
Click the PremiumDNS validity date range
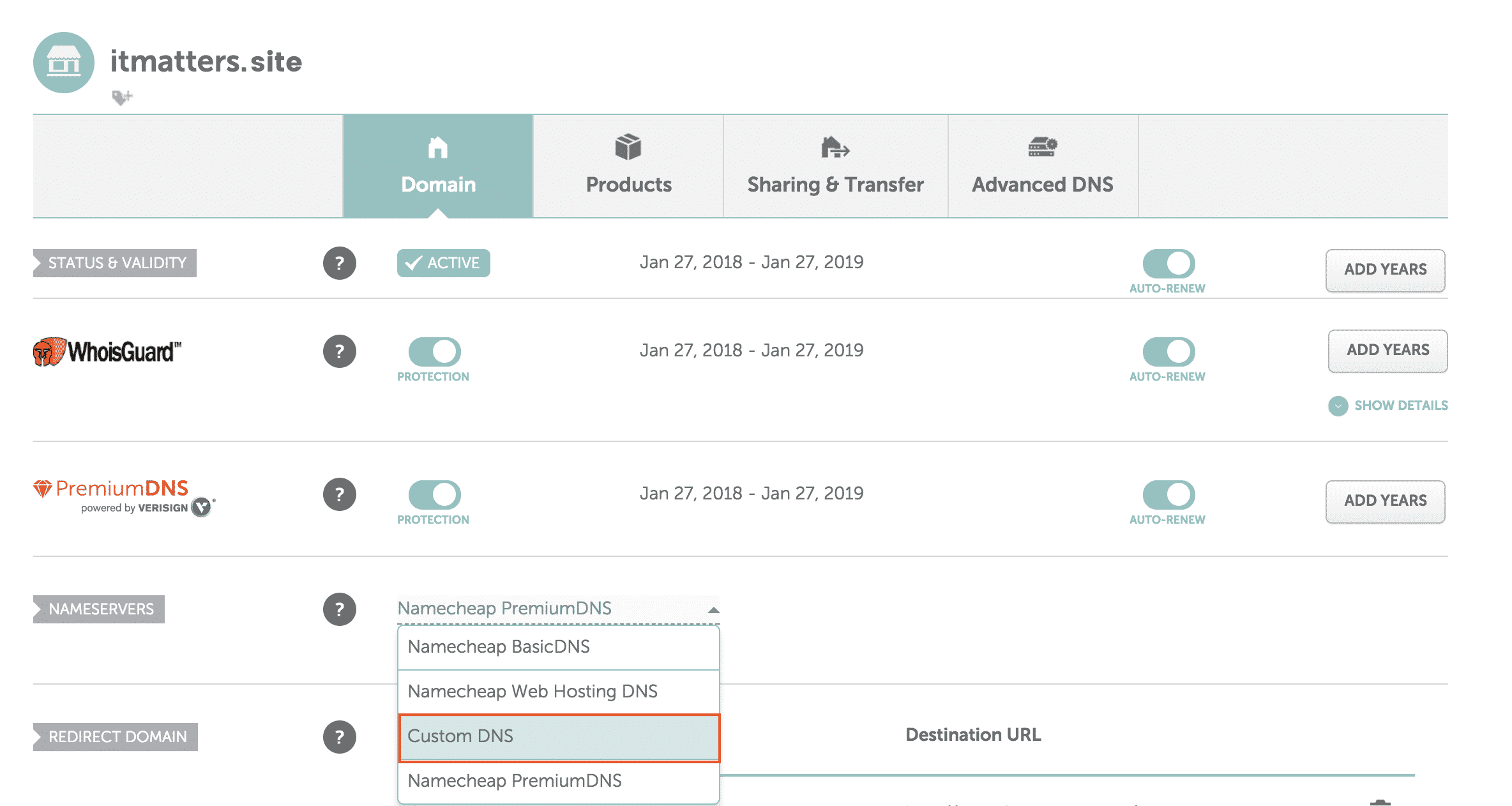click(752, 493)
